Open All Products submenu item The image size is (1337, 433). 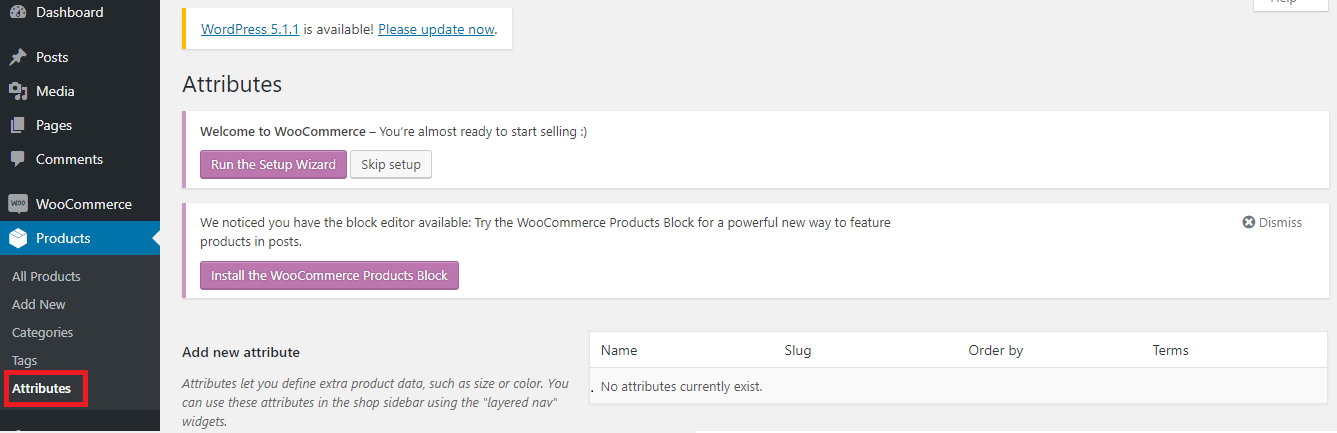click(46, 276)
